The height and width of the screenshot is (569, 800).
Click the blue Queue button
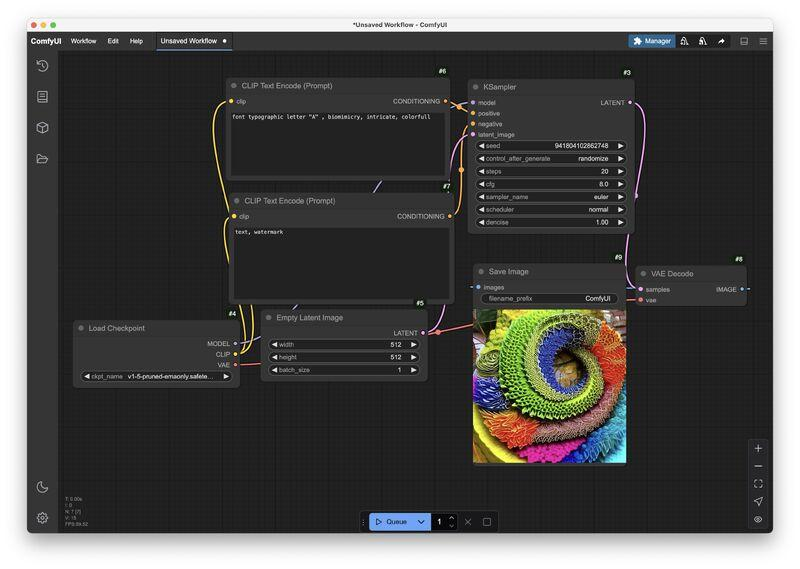(x=392, y=522)
